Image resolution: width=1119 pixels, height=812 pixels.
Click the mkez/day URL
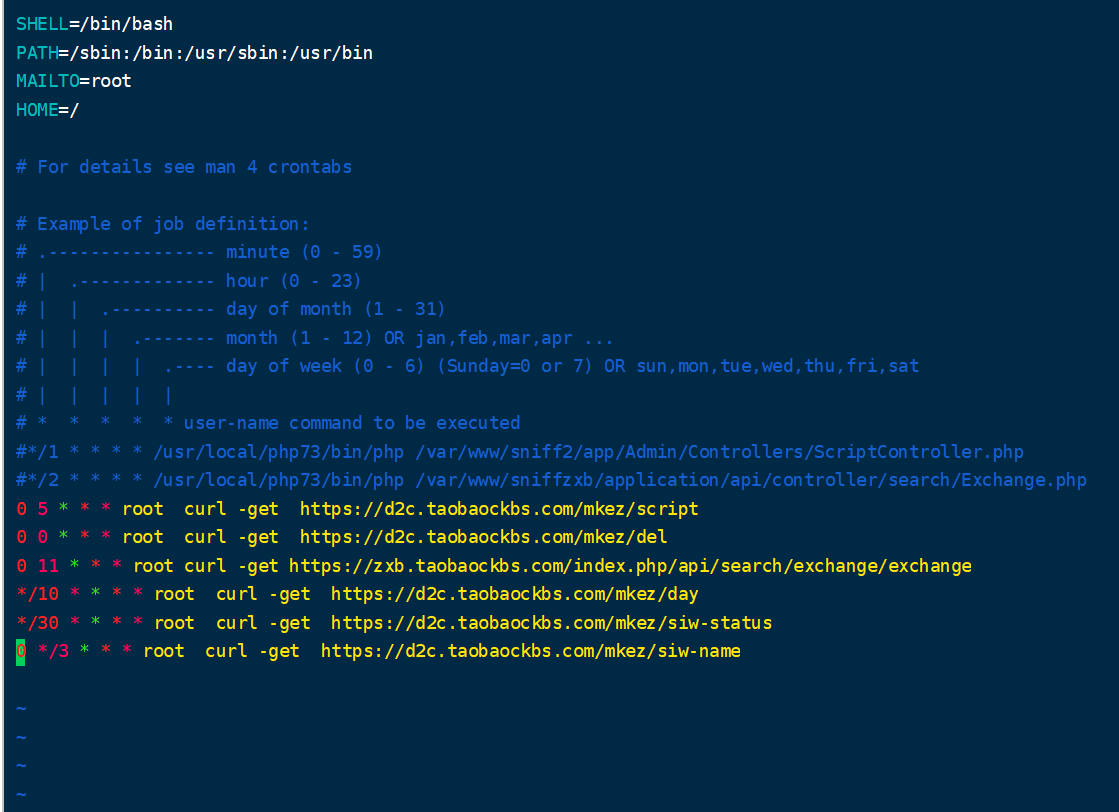tap(514, 594)
